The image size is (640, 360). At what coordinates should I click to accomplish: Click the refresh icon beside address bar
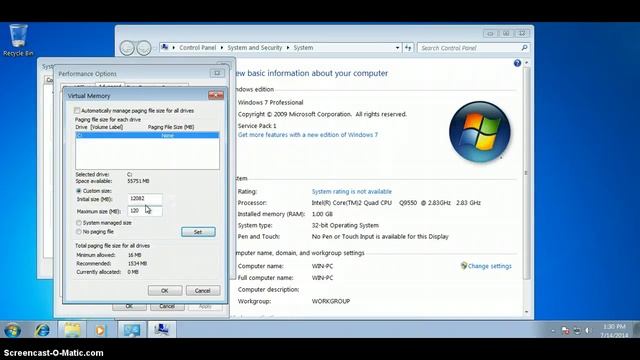[408, 48]
